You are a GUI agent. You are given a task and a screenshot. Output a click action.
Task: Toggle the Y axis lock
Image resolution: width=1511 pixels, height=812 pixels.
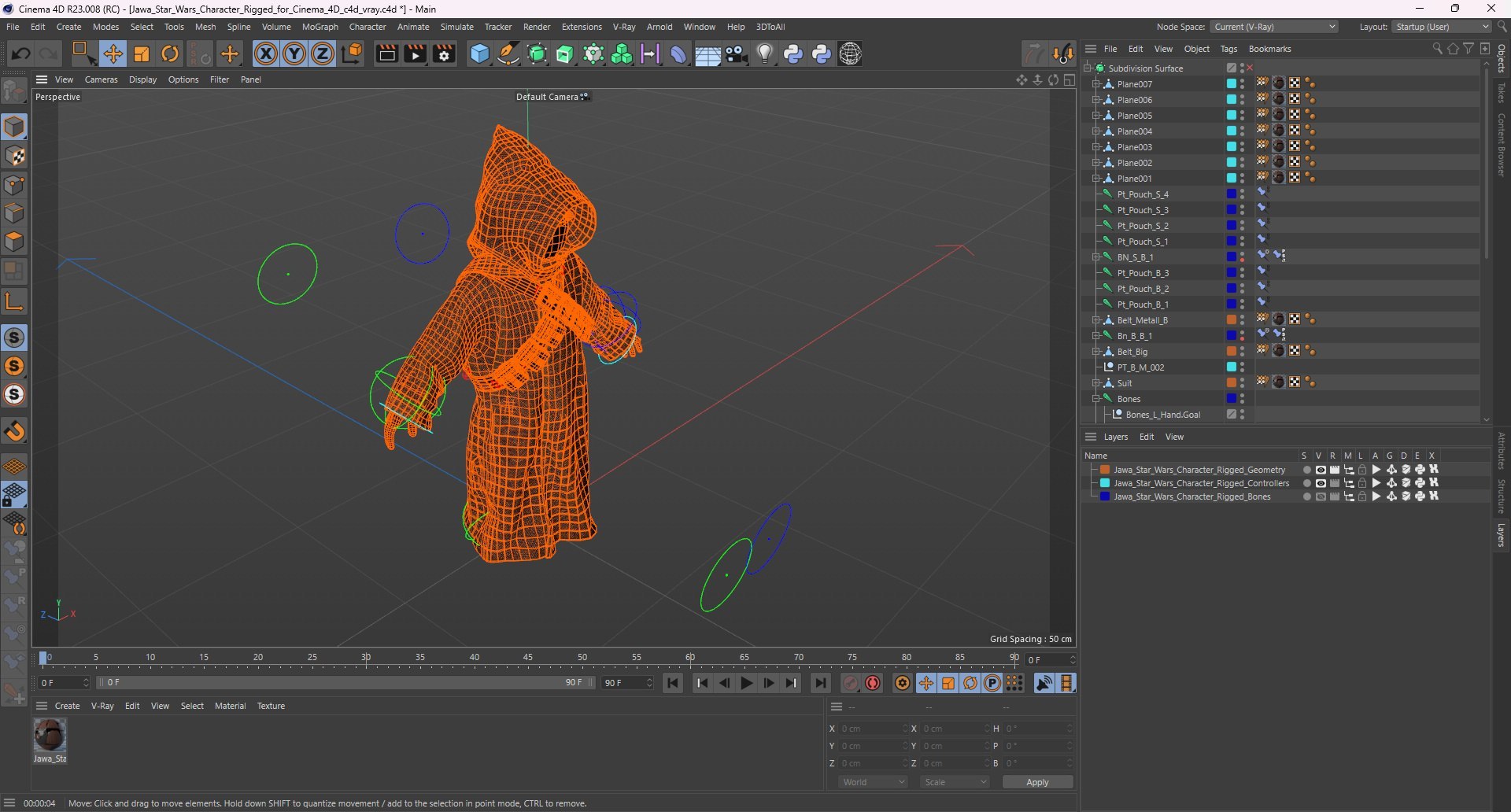294,54
